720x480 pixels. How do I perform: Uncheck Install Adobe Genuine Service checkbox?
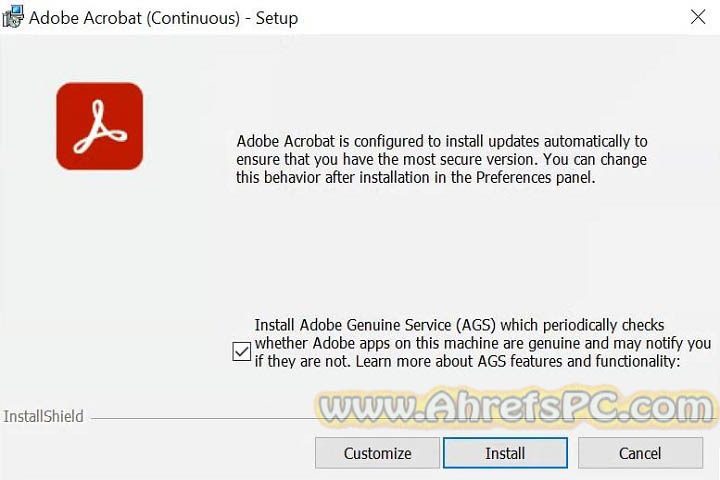242,352
